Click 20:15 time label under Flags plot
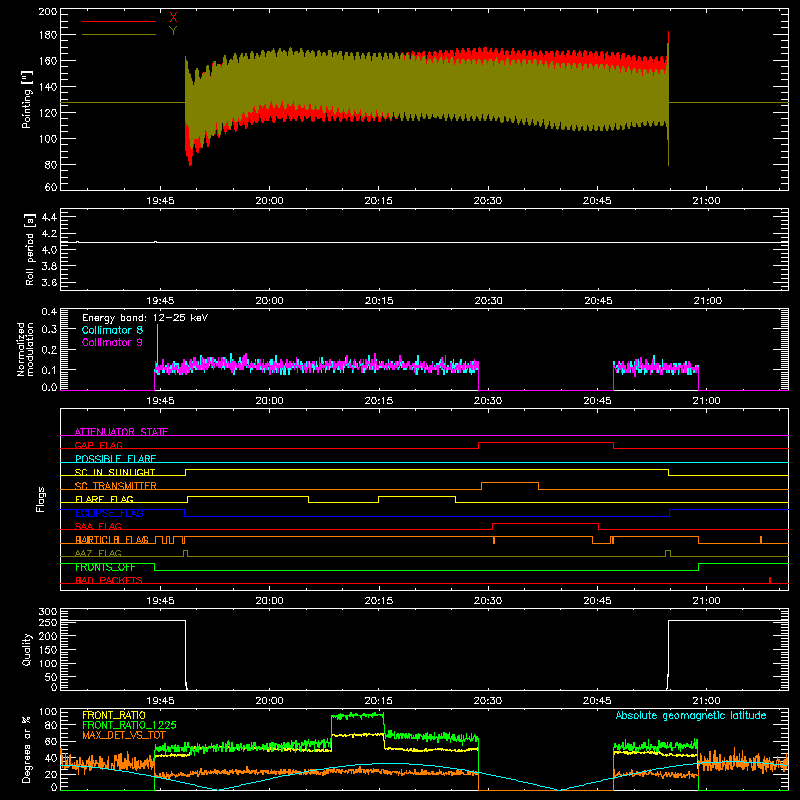 [379, 601]
